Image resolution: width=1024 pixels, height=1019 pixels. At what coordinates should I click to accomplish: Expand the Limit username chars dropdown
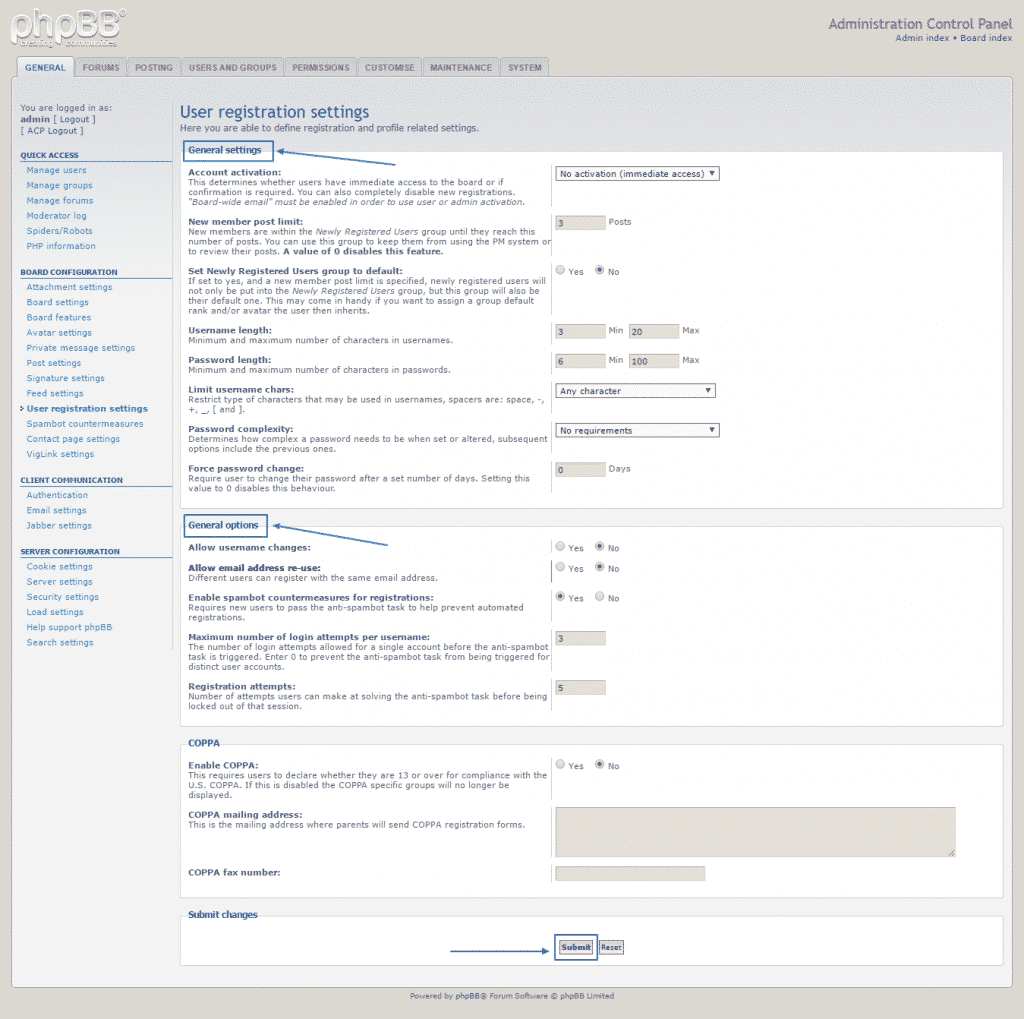click(x=635, y=391)
